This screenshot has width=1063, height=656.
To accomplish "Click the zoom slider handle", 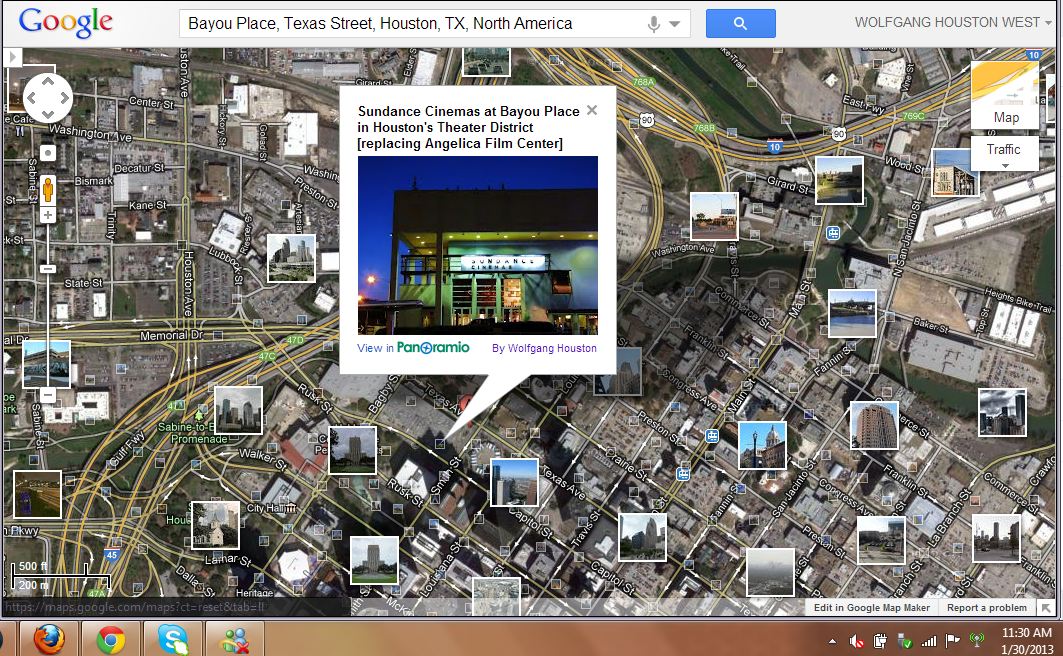I will point(47,269).
